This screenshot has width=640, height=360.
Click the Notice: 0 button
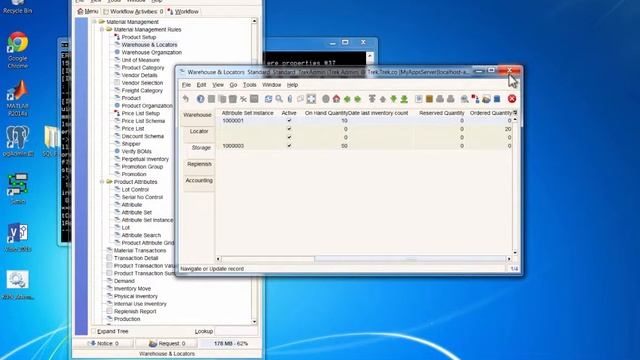click(x=104, y=343)
